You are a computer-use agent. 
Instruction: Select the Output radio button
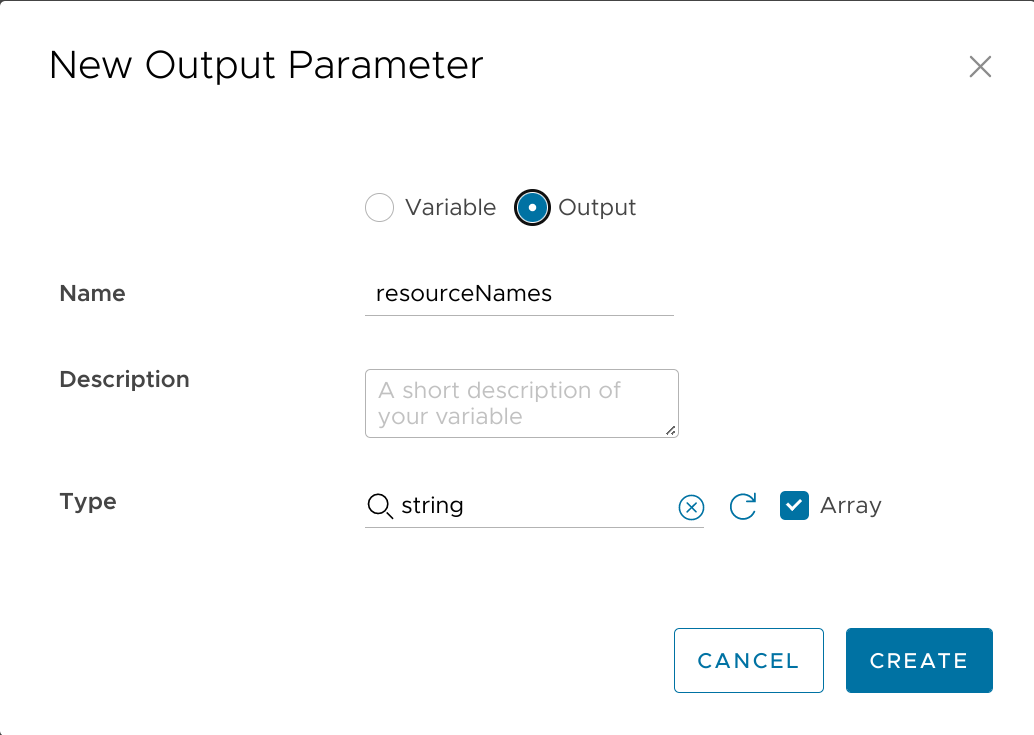tap(532, 208)
